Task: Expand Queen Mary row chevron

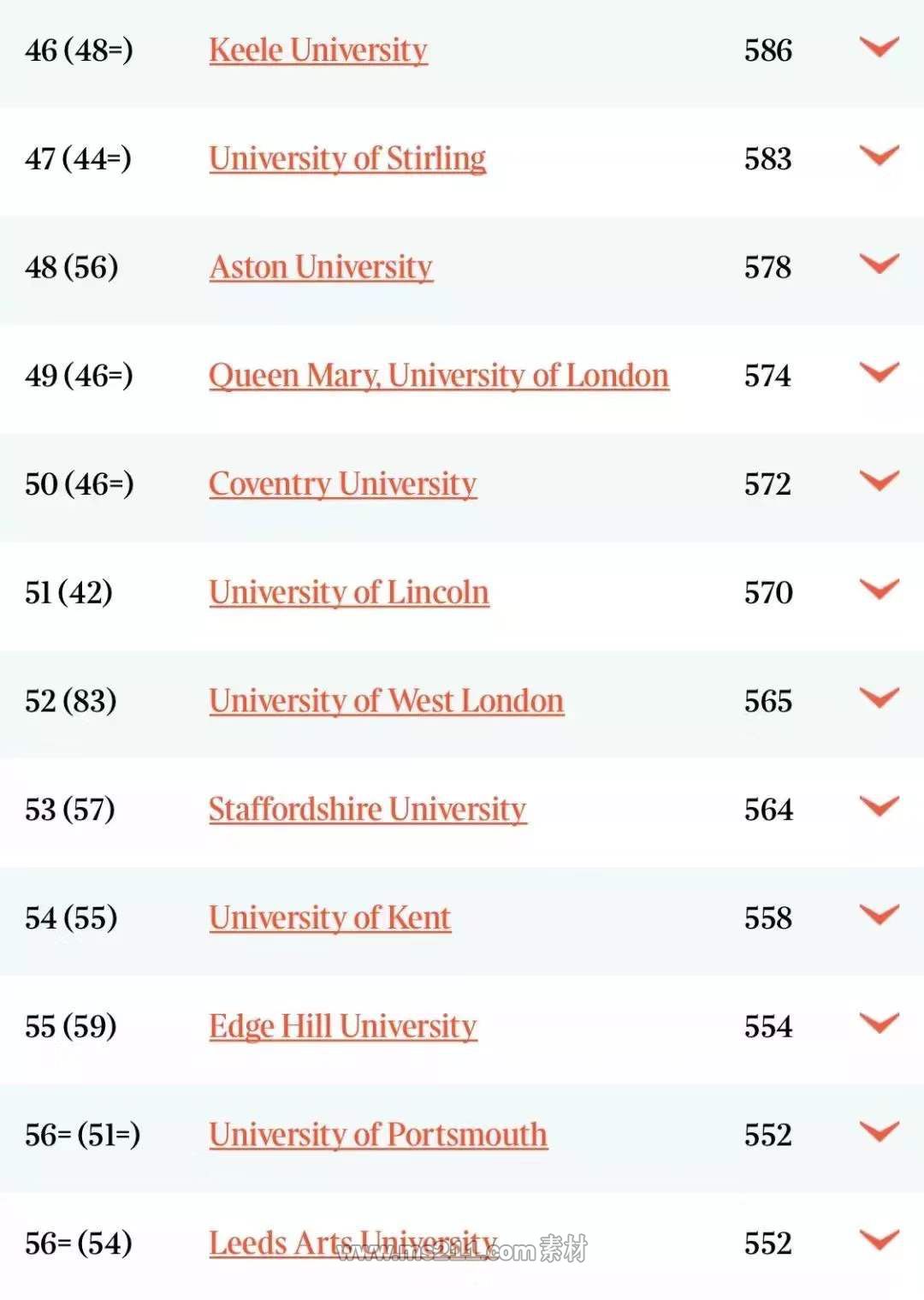Action: (x=879, y=372)
